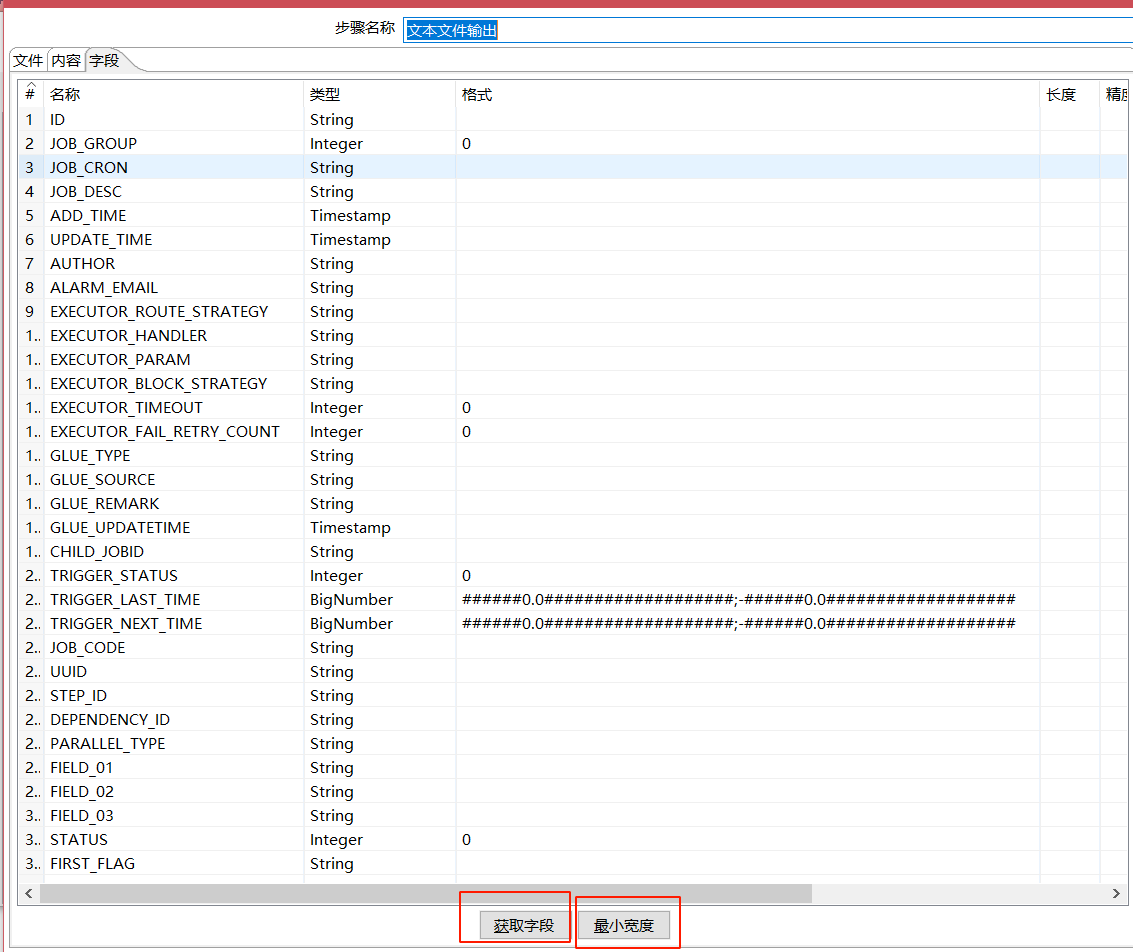Click the horizontal scrollbar thumb

pos(425,893)
